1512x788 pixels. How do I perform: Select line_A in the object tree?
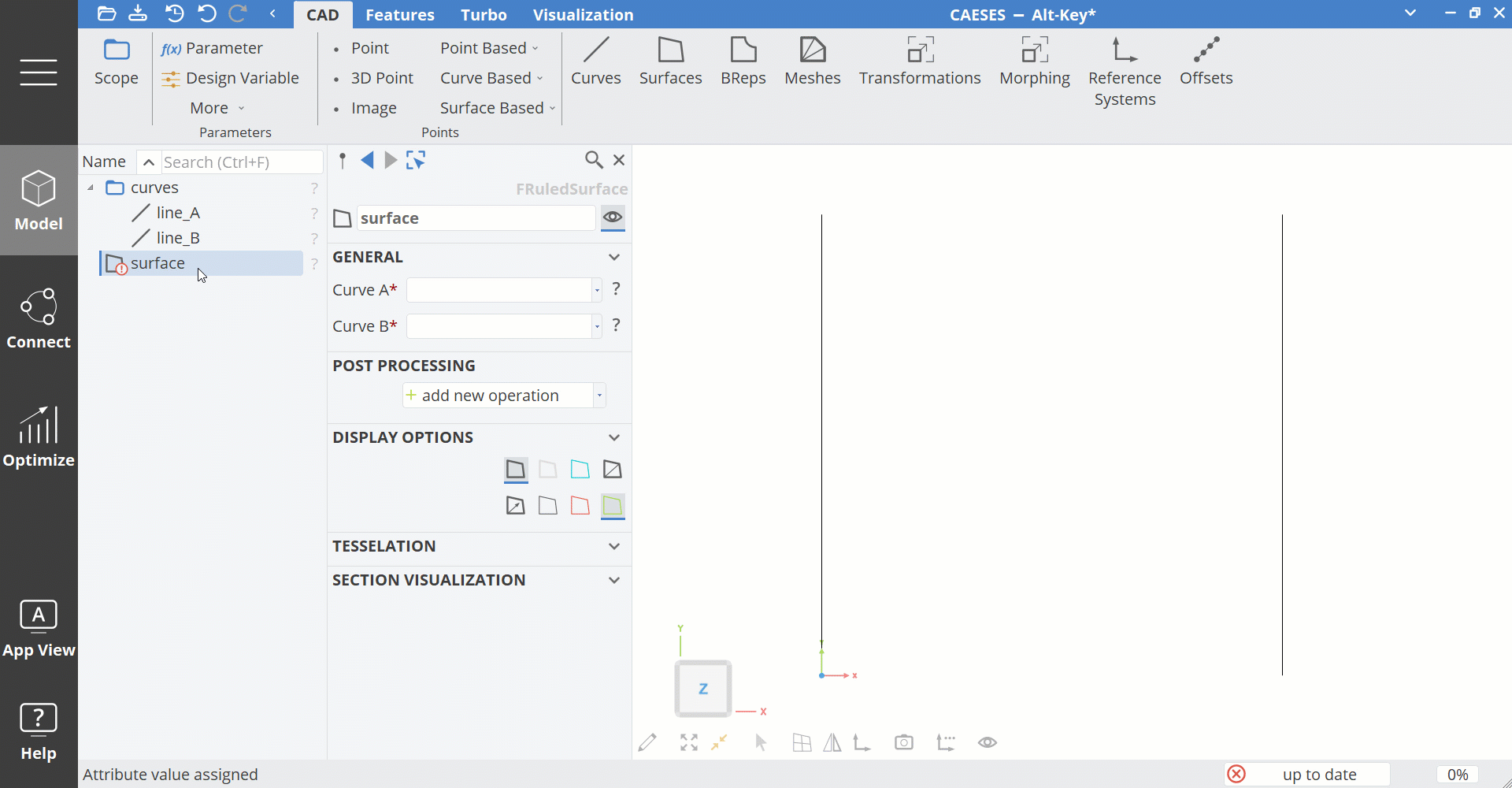click(178, 213)
